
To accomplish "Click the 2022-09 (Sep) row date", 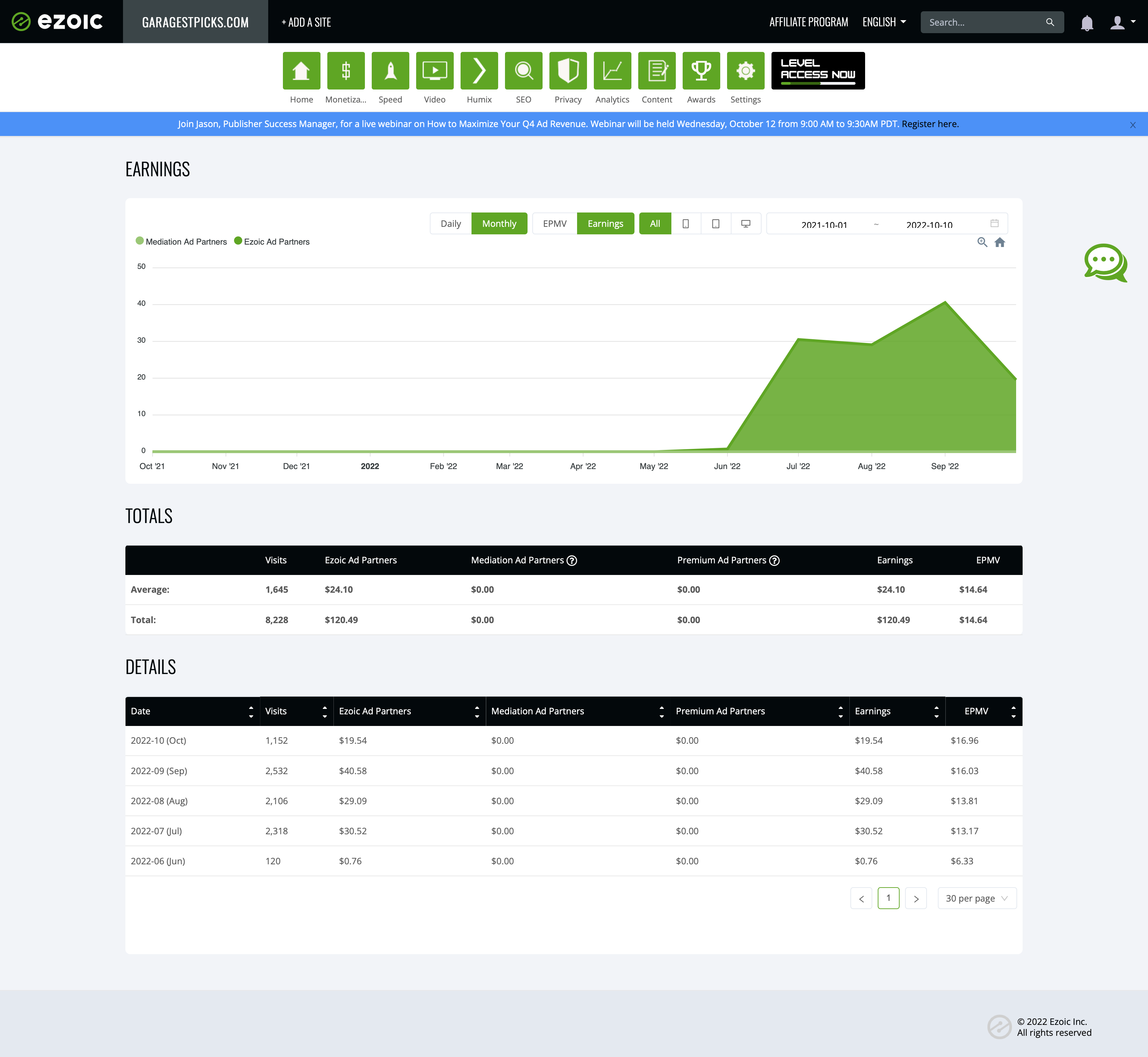I will tap(159, 771).
